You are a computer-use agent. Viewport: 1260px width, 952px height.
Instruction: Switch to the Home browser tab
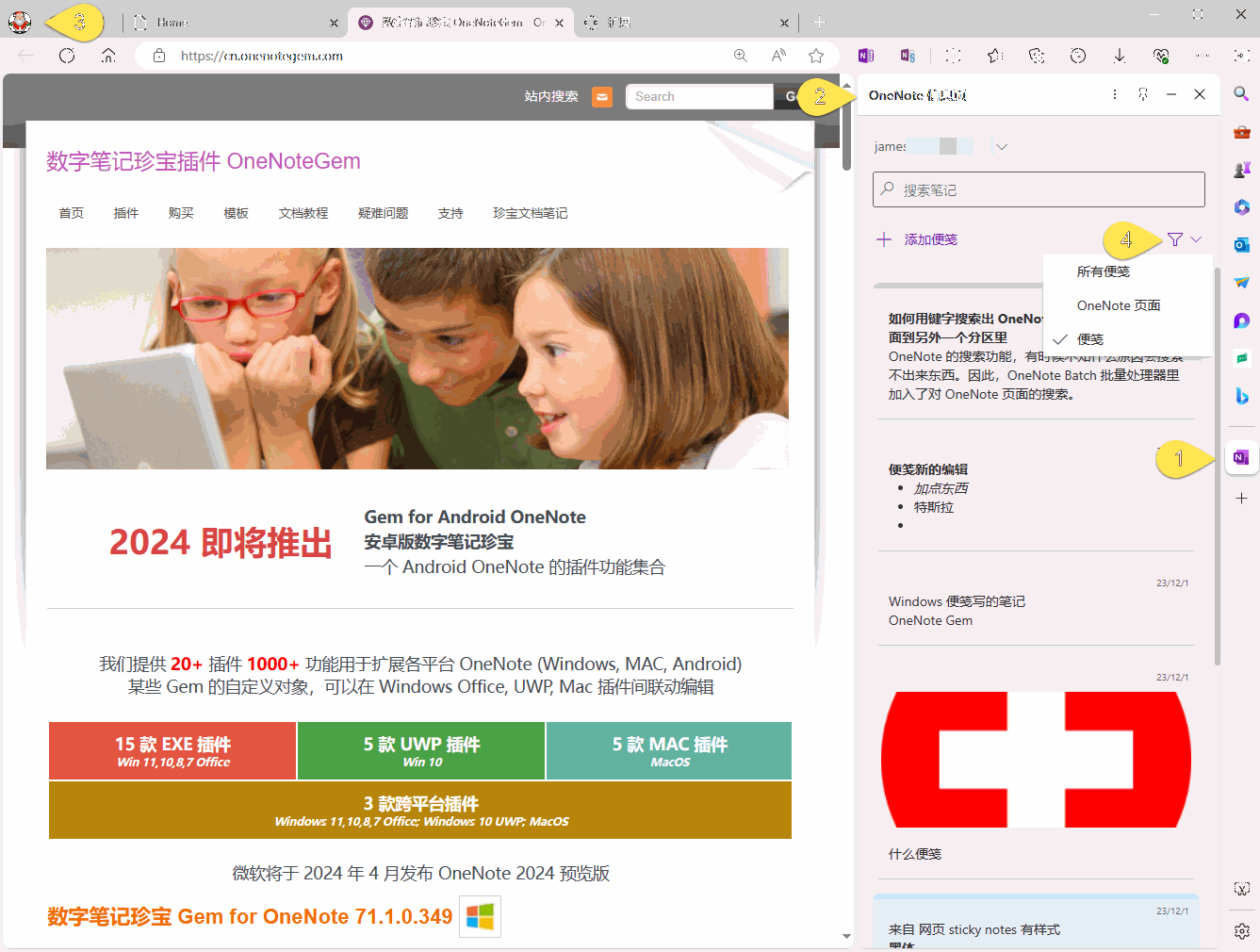(x=234, y=23)
